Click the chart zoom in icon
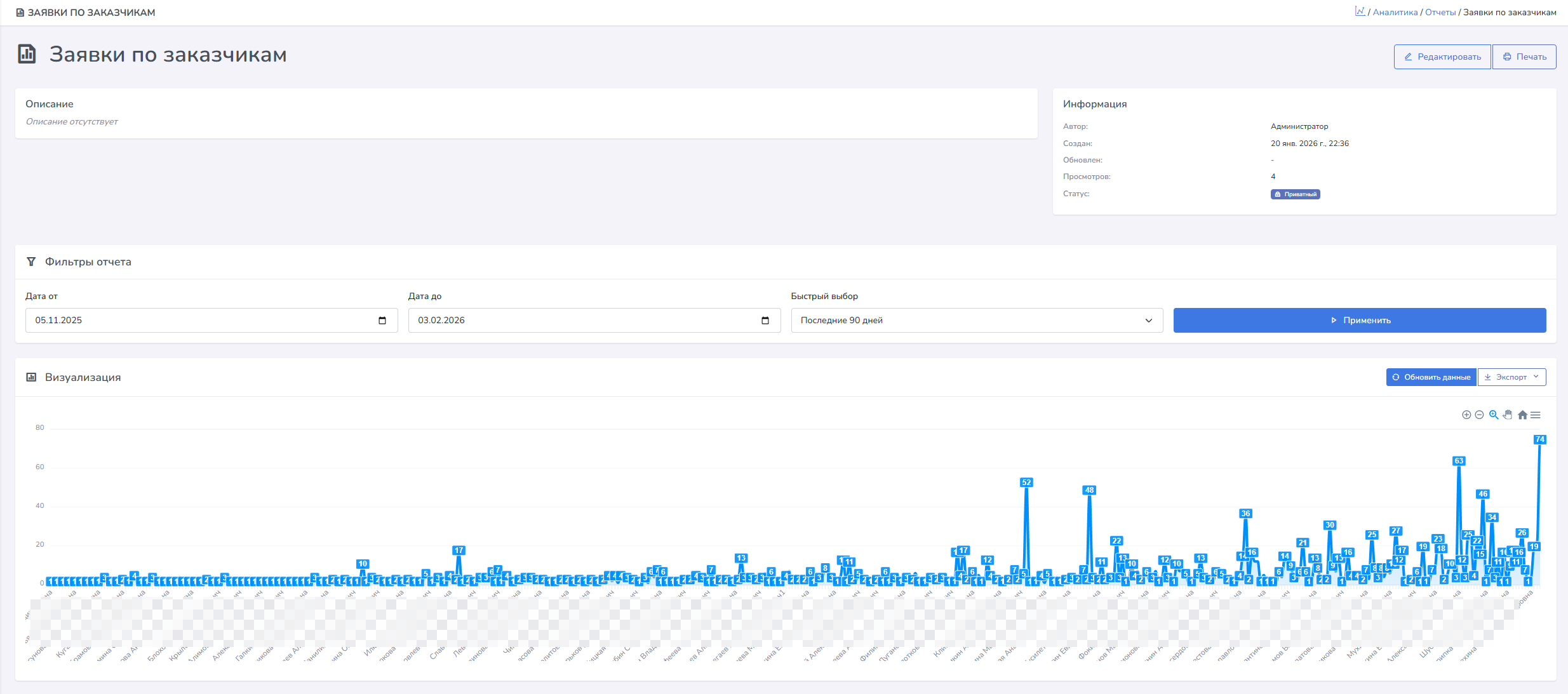This screenshot has width=1568, height=694. pyautogui.click(x=1466, y=415)
